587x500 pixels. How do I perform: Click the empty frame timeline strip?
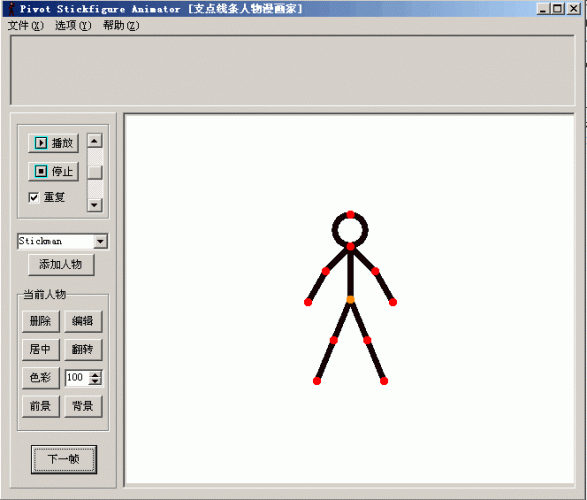click(x=292, y=70)
